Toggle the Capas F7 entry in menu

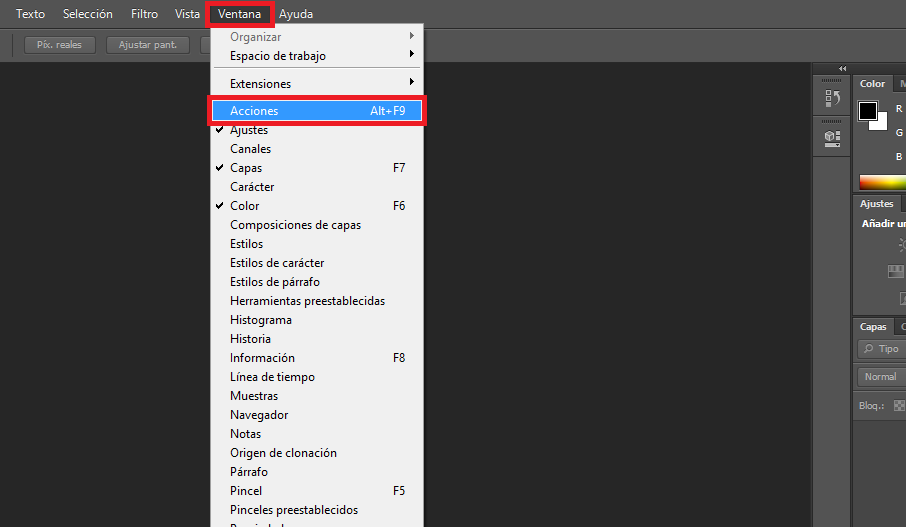[x=317, y=168]
